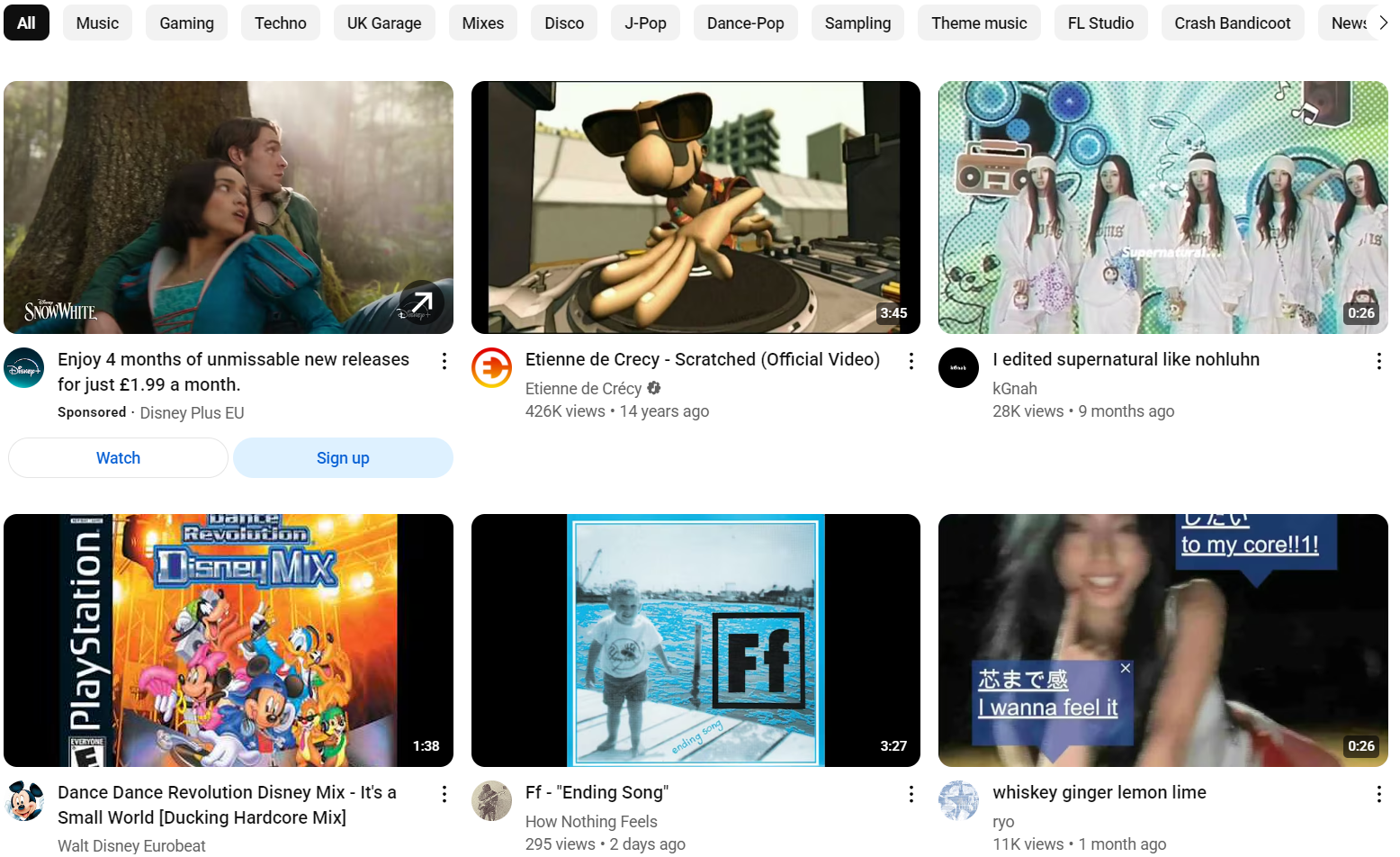Open title 'Etienne de Crecy - Scratched (Official Video)'
The image size is (1400, 857).
tap(703, 359)
